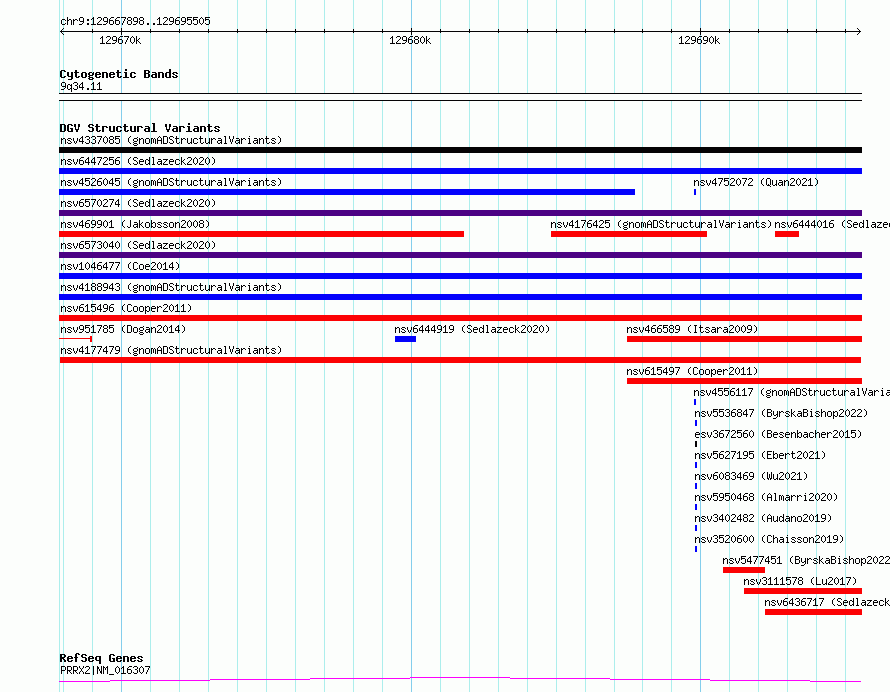Open nsv6083469 (Wu2021) label
This screenshot has width=890, height=692.
751,476
